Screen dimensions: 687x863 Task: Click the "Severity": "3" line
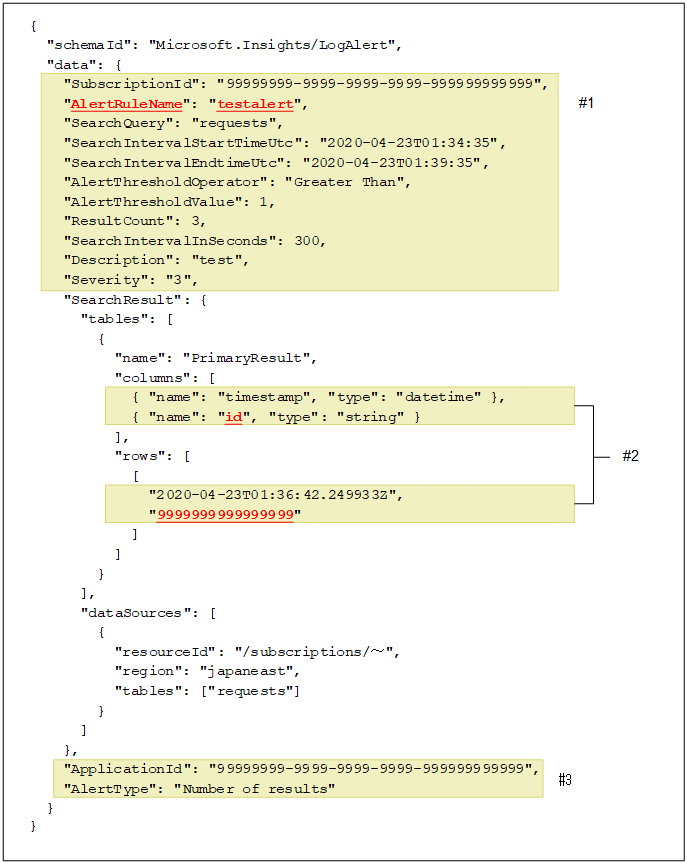[130, 280]
